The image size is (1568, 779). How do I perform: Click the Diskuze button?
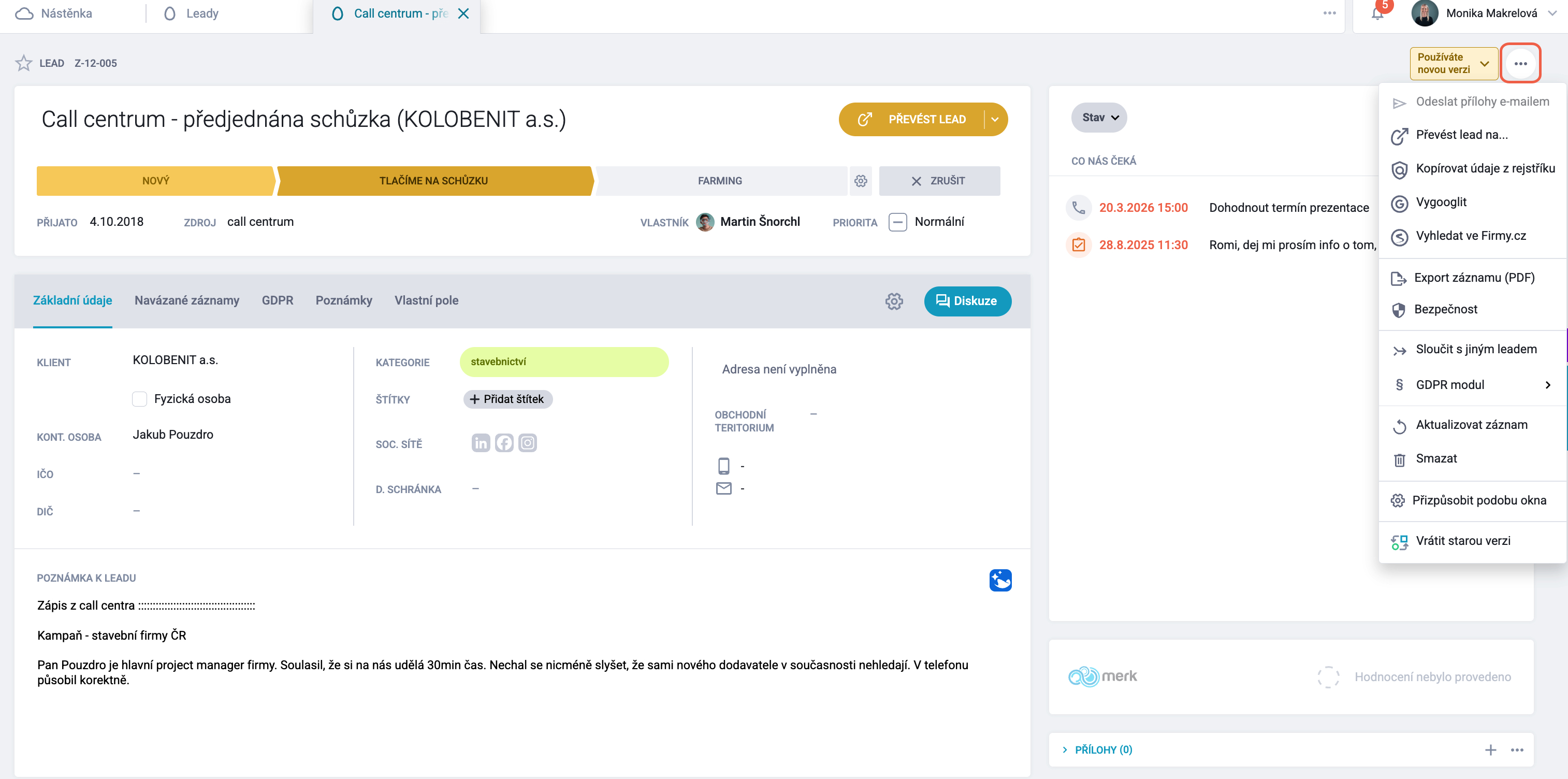click(968, 301)
